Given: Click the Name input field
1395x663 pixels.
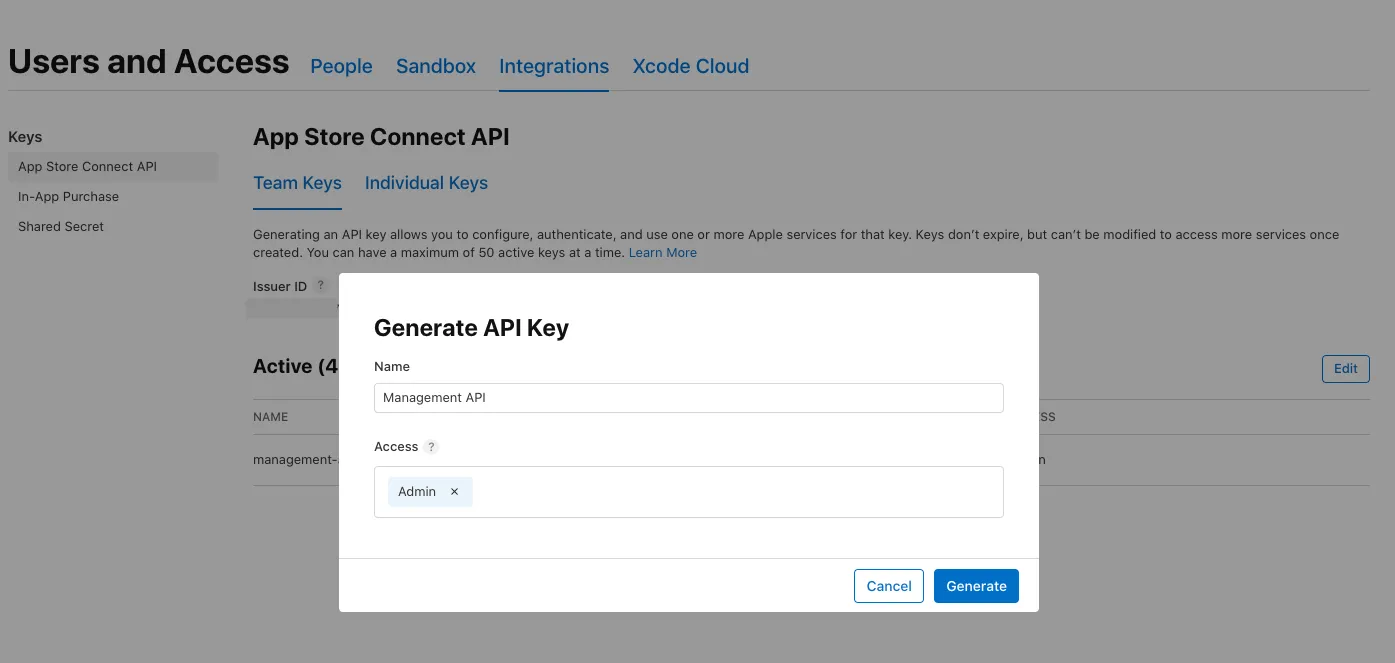Looking at the screenshot, I should (688, 397).
